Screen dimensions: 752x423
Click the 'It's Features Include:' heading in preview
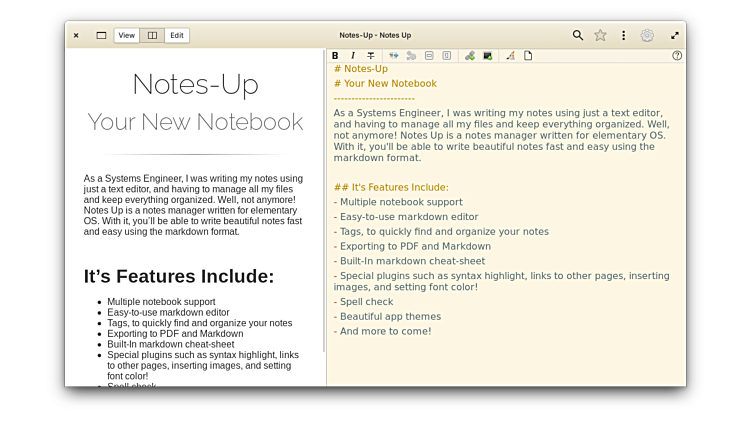(178, 276)
